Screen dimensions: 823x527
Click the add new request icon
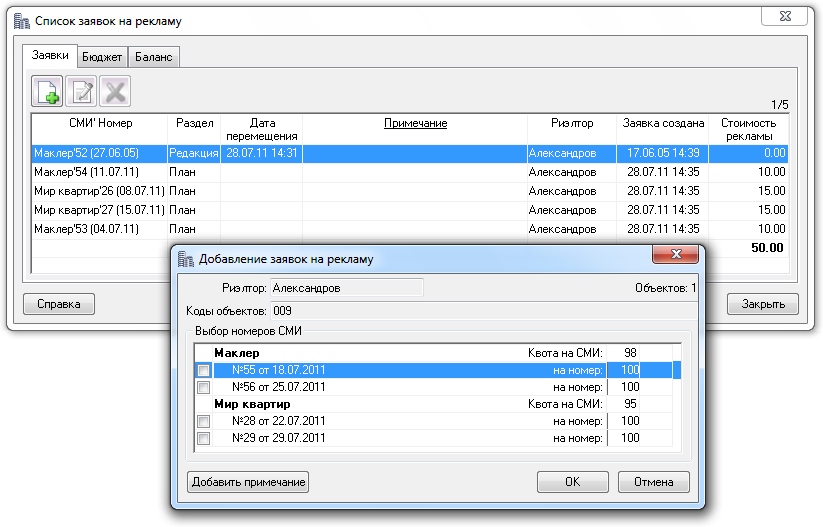click(x=48, y=93)
